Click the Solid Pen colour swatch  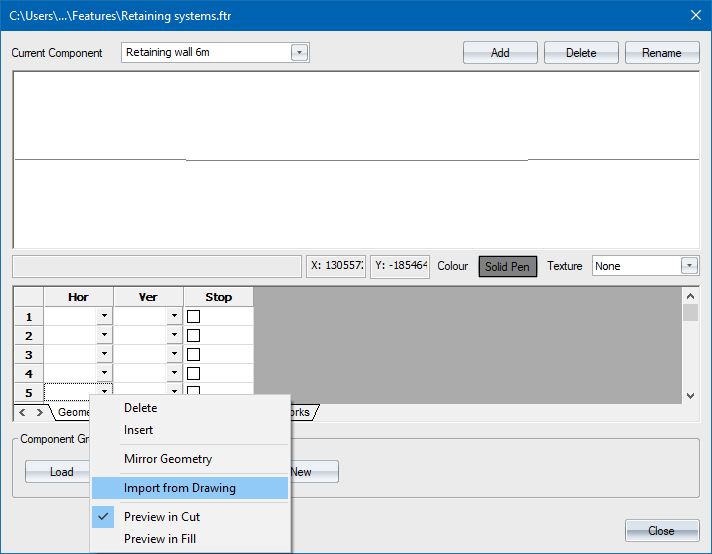pyautogui.click(x=508, y=266)
